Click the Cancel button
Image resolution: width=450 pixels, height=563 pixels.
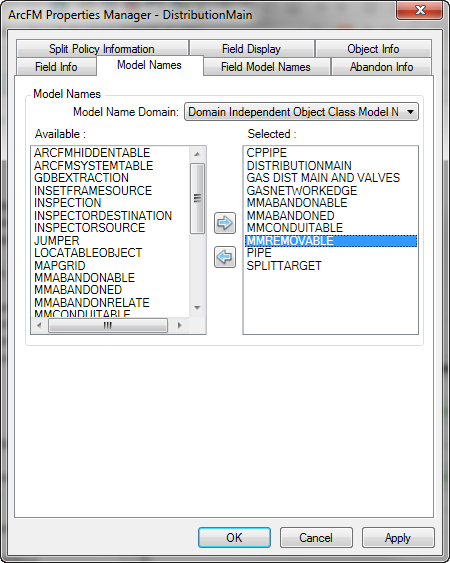click(x=316, y=538)
